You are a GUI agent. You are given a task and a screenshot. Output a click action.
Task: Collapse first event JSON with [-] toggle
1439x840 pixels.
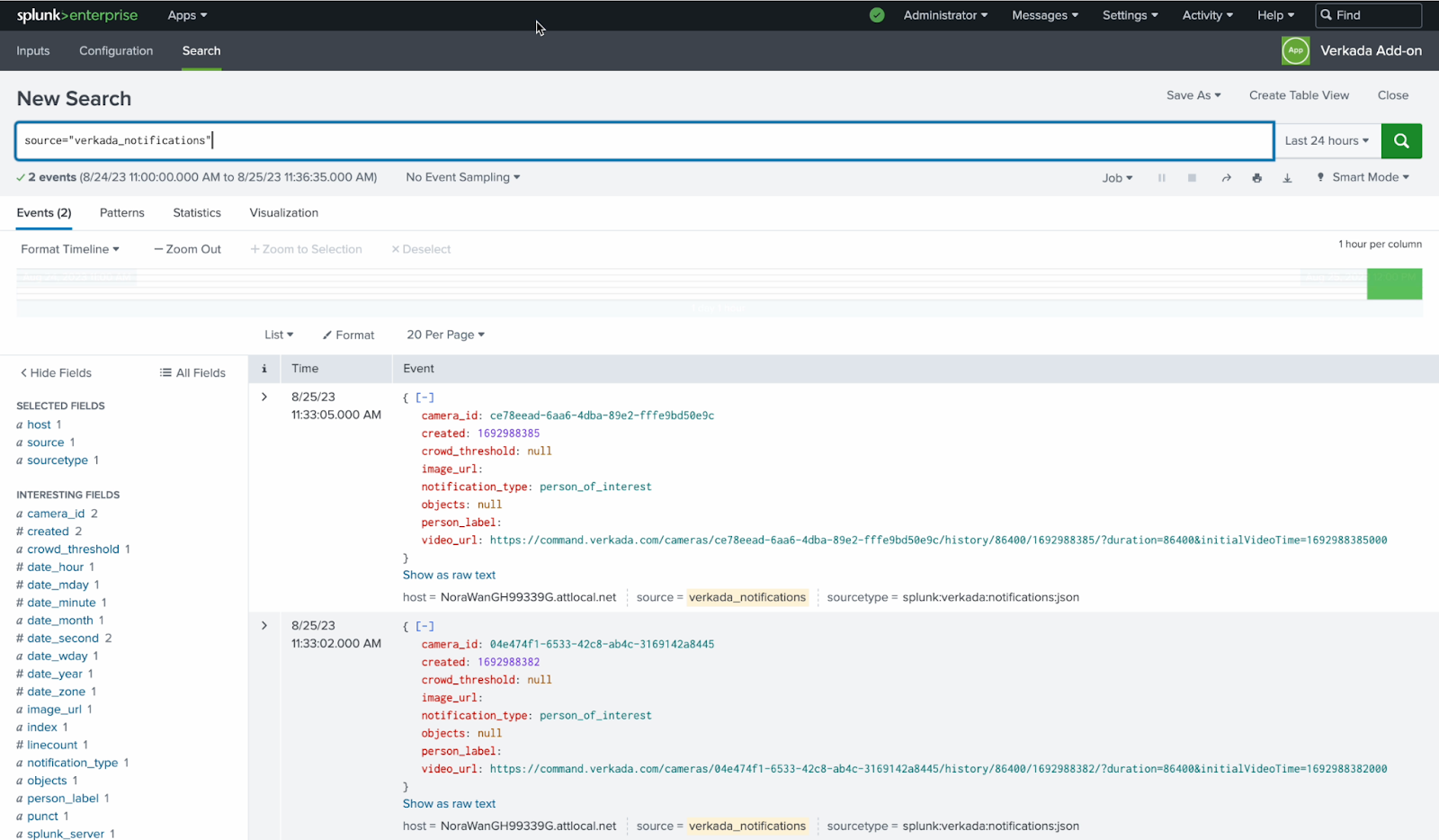click(425, 398)
